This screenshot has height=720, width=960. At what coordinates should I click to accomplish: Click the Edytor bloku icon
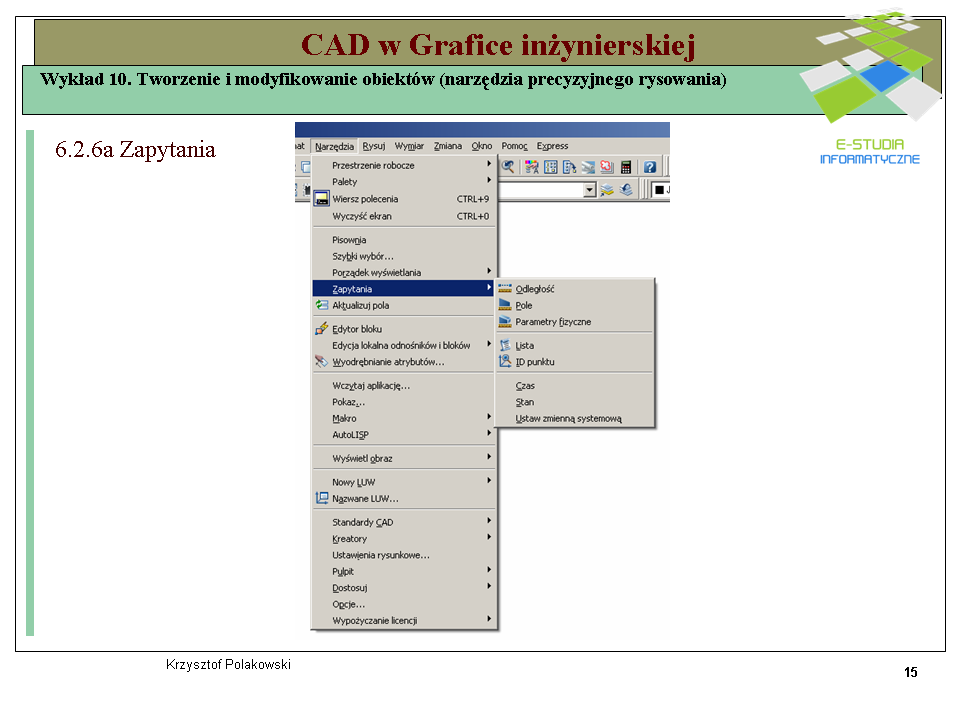pos(321,329)
